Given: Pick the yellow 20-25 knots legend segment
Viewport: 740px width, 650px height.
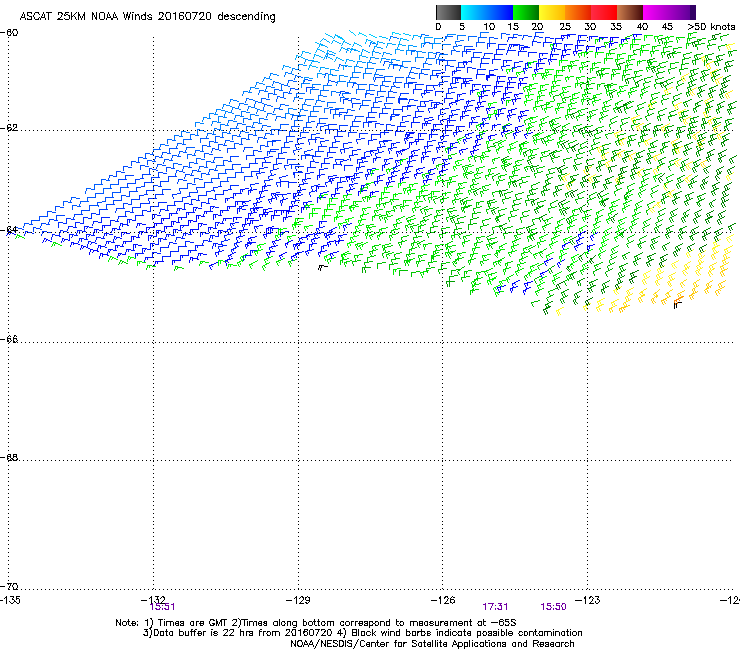Looking at the screenshot, I should pos(552,12).
